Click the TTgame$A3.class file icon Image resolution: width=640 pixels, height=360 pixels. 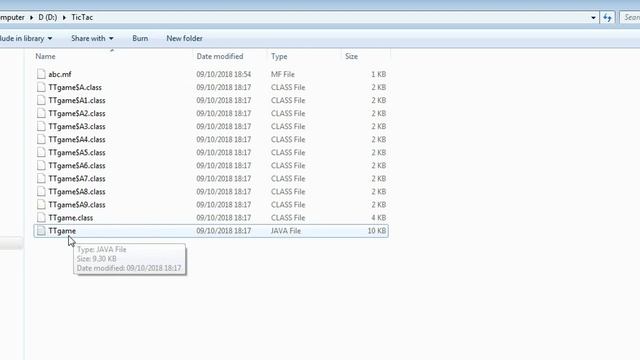point(41,126)
